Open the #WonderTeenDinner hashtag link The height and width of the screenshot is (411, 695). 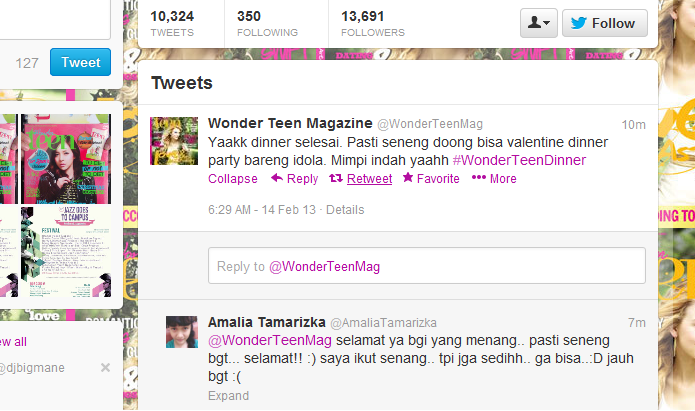click(519, 160)
